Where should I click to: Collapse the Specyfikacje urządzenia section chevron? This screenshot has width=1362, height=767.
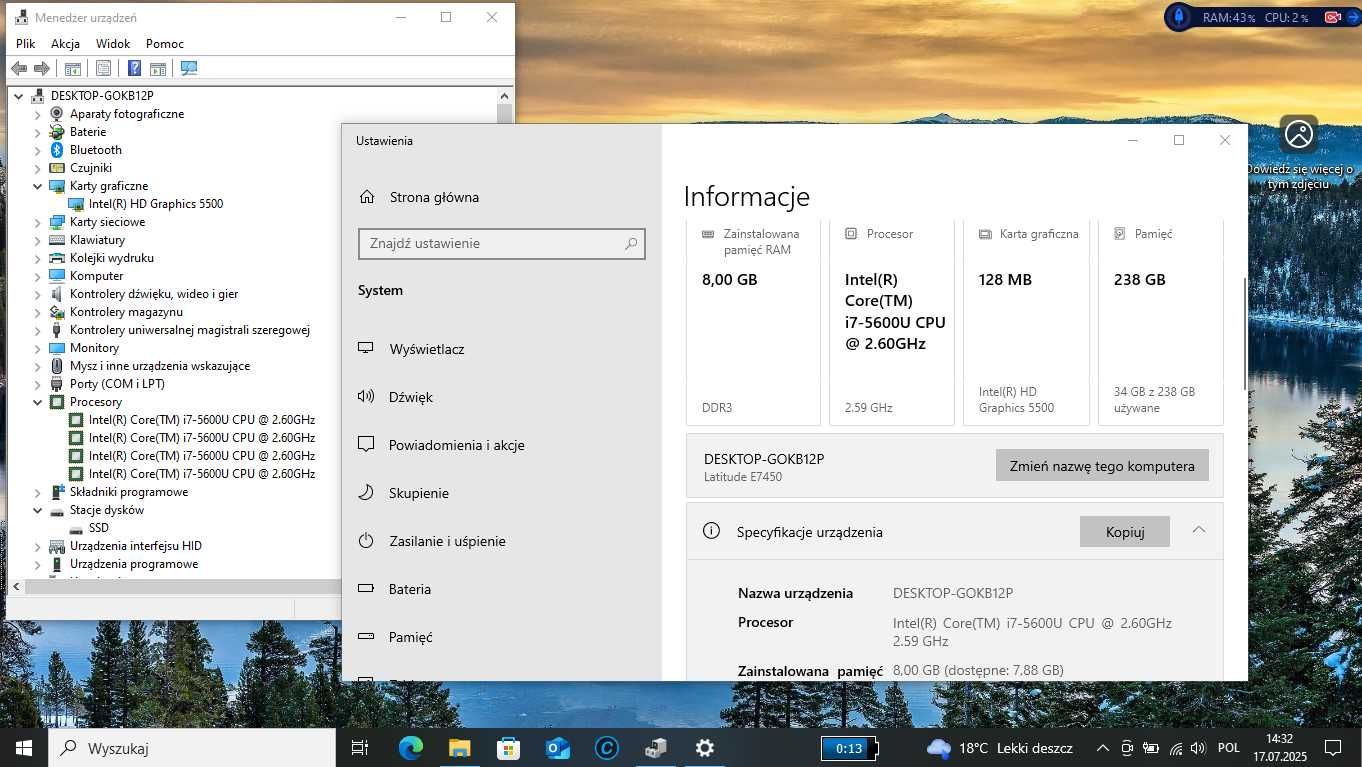(1198, 531)
